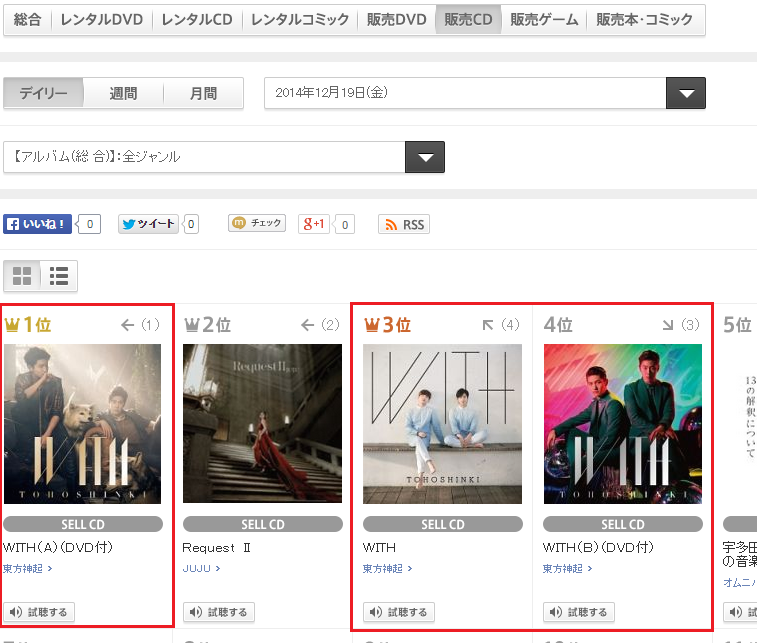Screen dimensions: 757x643
Task: Select the 月間 ranking period
Action: (x=203, y=94)
